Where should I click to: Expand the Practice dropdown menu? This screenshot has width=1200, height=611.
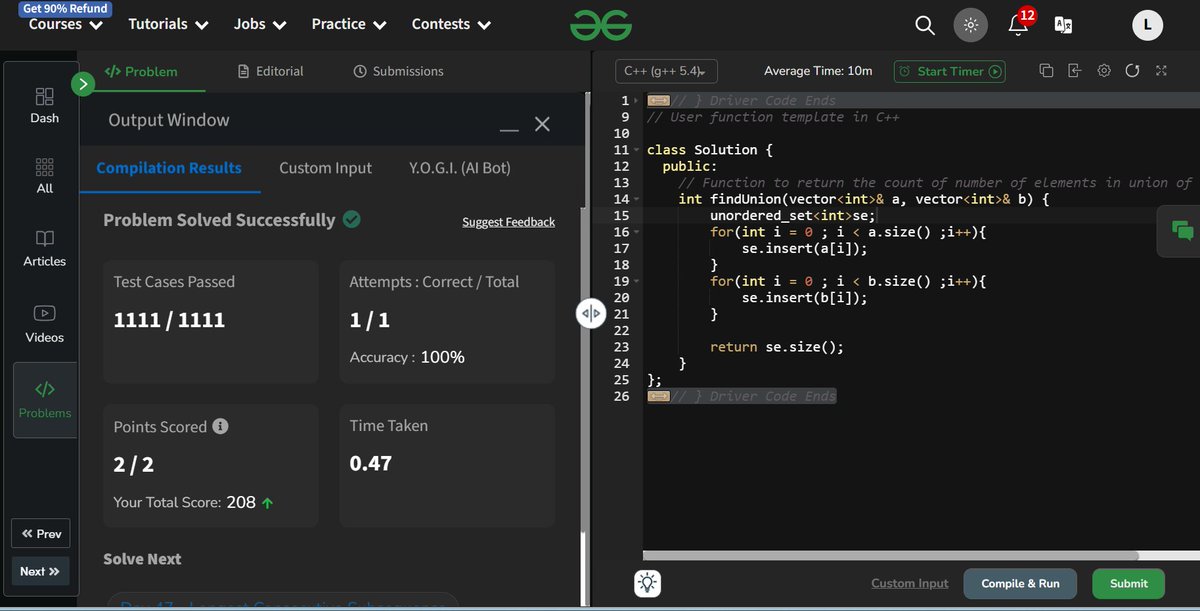pos(349,24)
